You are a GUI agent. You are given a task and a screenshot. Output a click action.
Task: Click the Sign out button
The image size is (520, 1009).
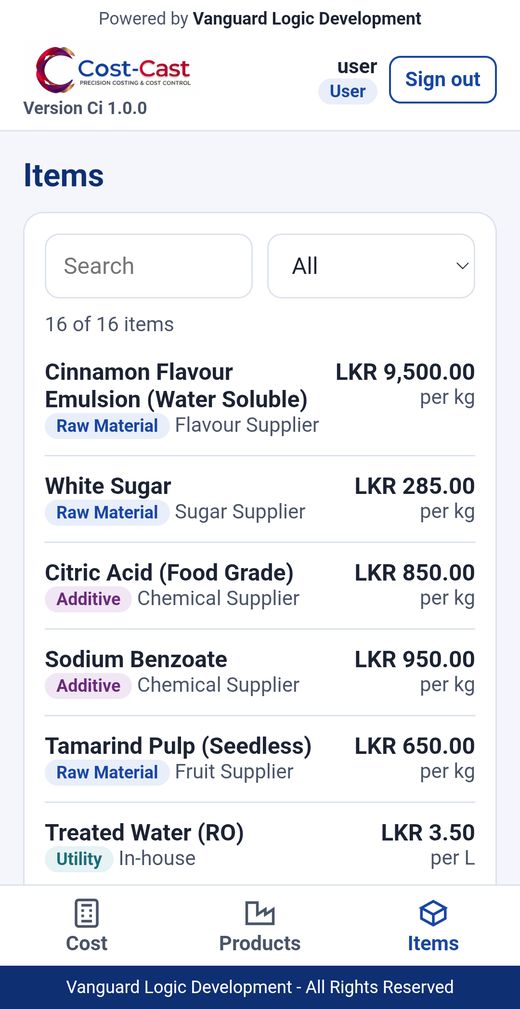pos(443,80)
